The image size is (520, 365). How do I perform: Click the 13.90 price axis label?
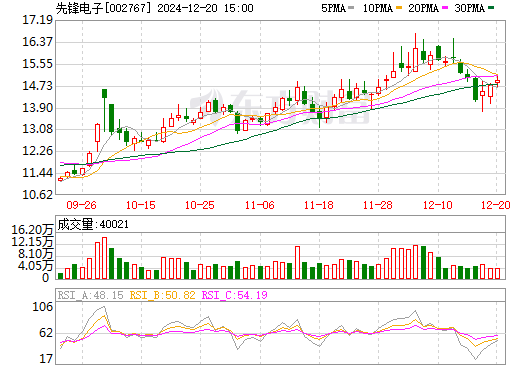tap(37, 108)
